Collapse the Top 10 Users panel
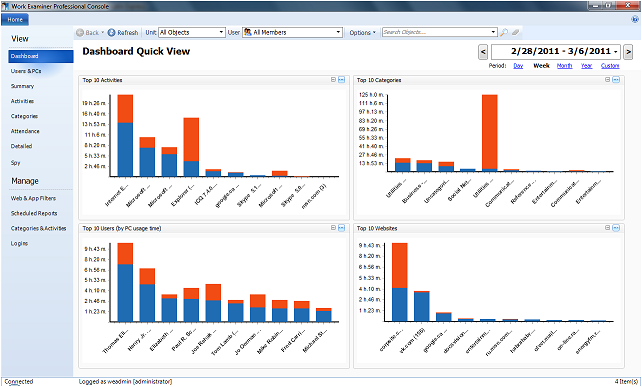Image resolution: width=642 pixels, height=387 pixels. (x=333, y=228)
